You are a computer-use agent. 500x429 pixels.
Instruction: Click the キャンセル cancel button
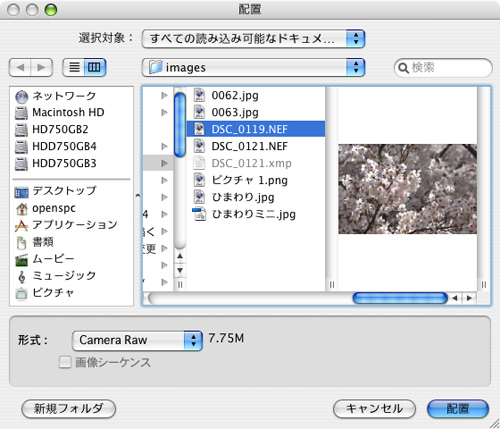click(374, 409)
